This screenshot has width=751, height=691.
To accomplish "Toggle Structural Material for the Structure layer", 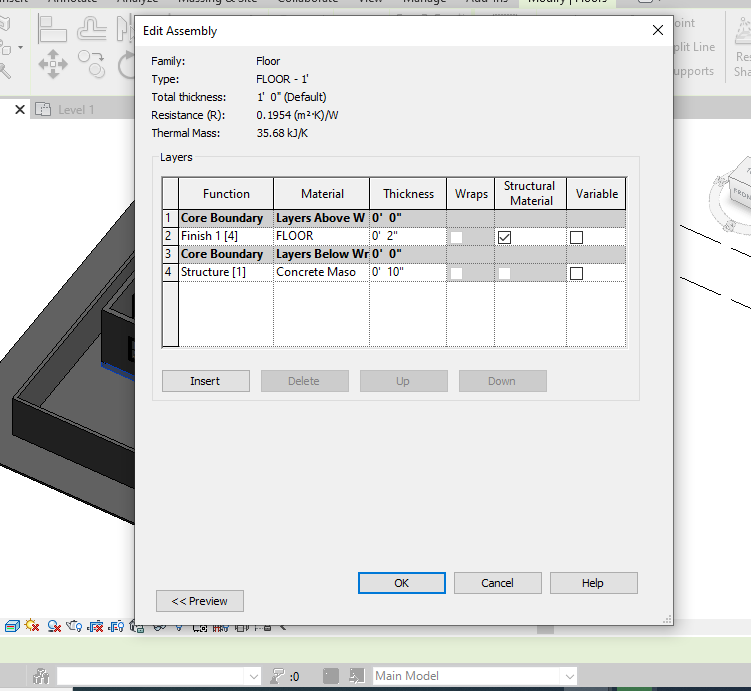I will click(504, 273).
